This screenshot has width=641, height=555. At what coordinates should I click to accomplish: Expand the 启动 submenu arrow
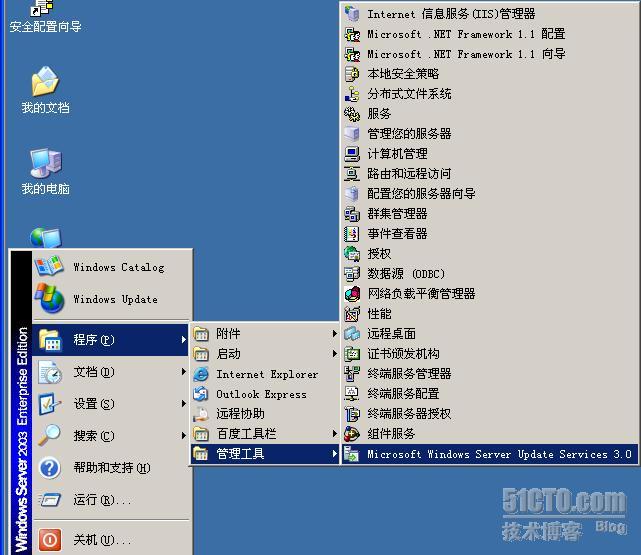(x=335, y=354)
